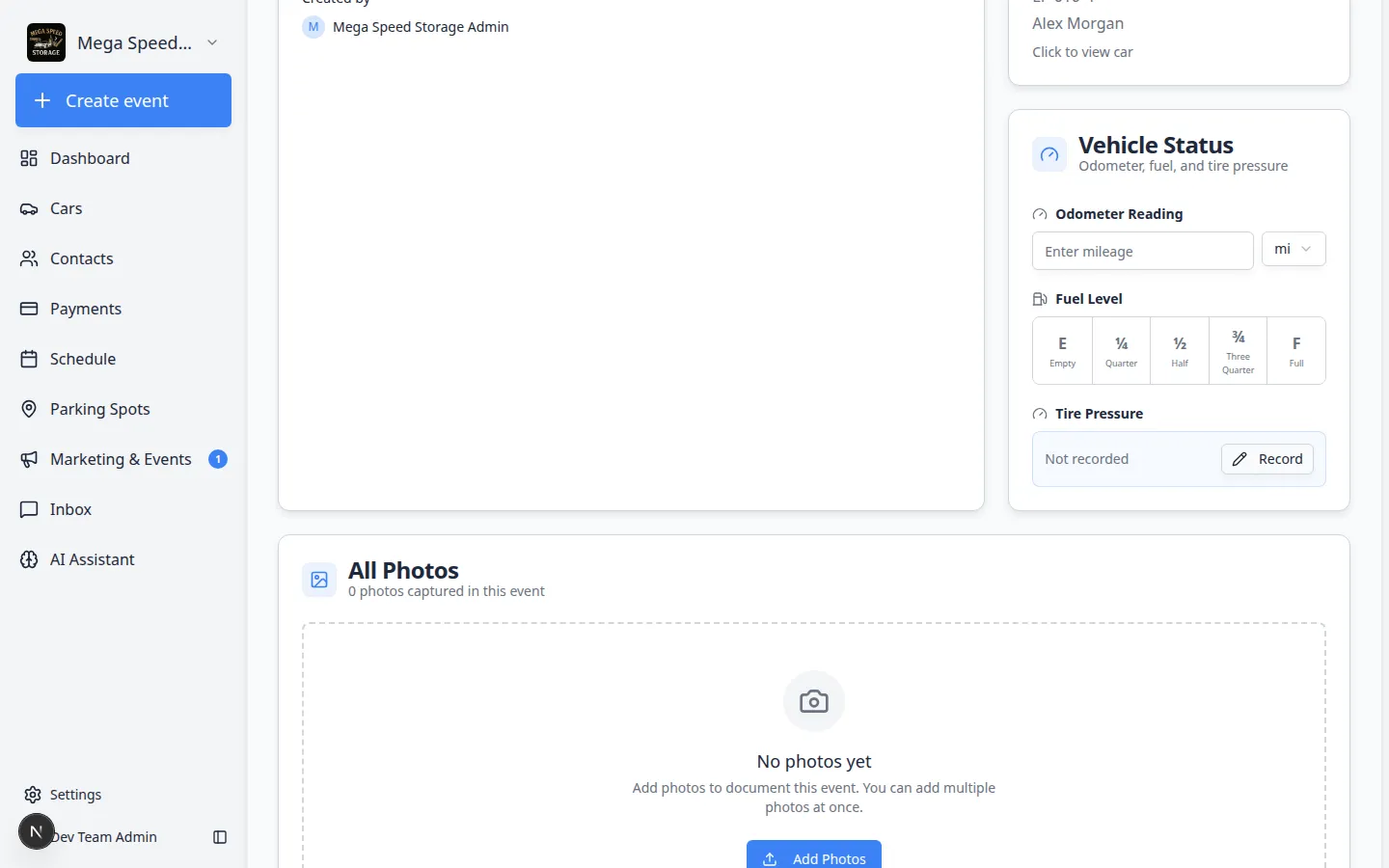1389x868 pixels.
Task: Open the AI Assistant
Action: [x=123, y=559]
